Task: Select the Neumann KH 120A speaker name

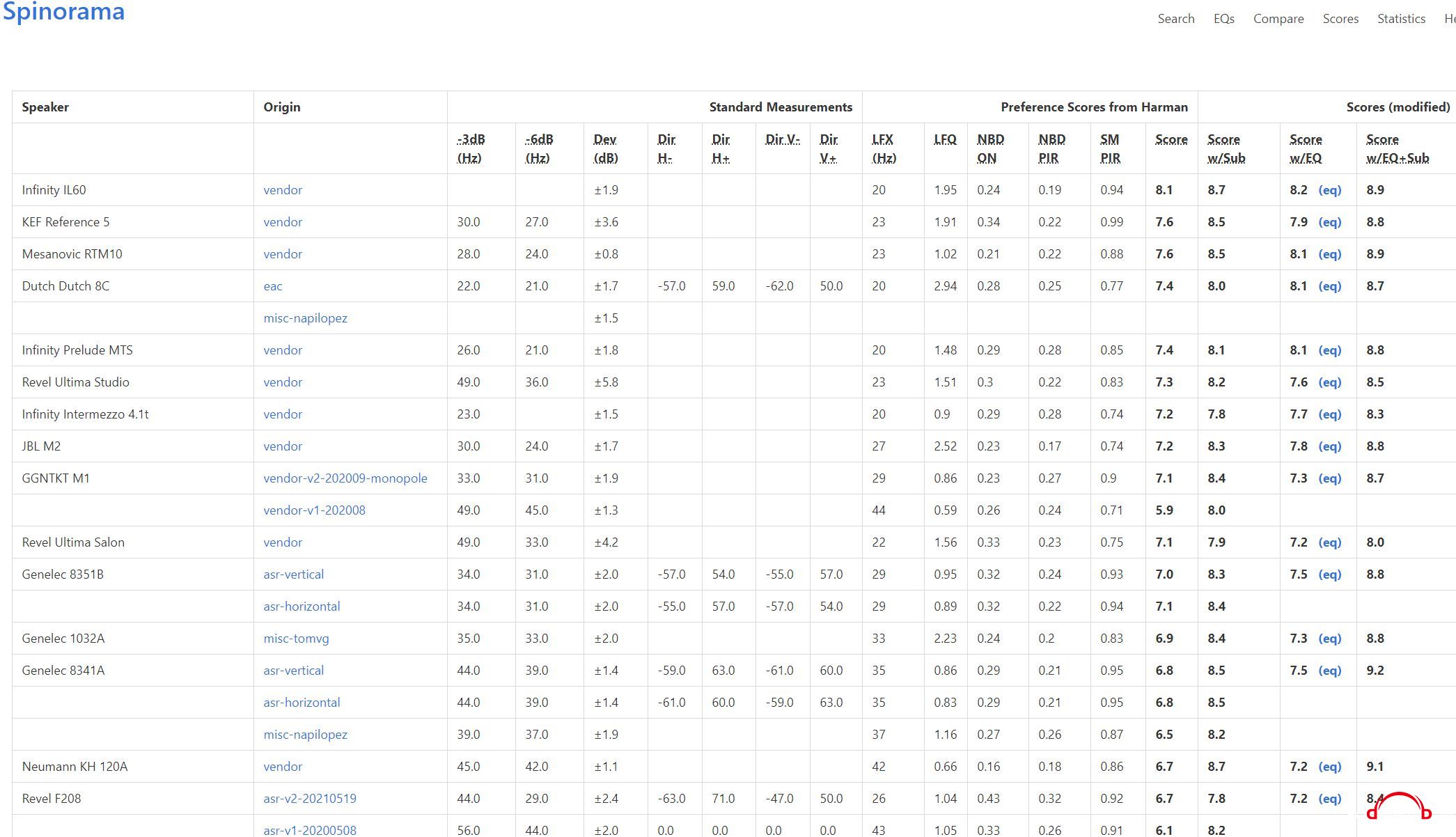Action: tap(75, 767)
